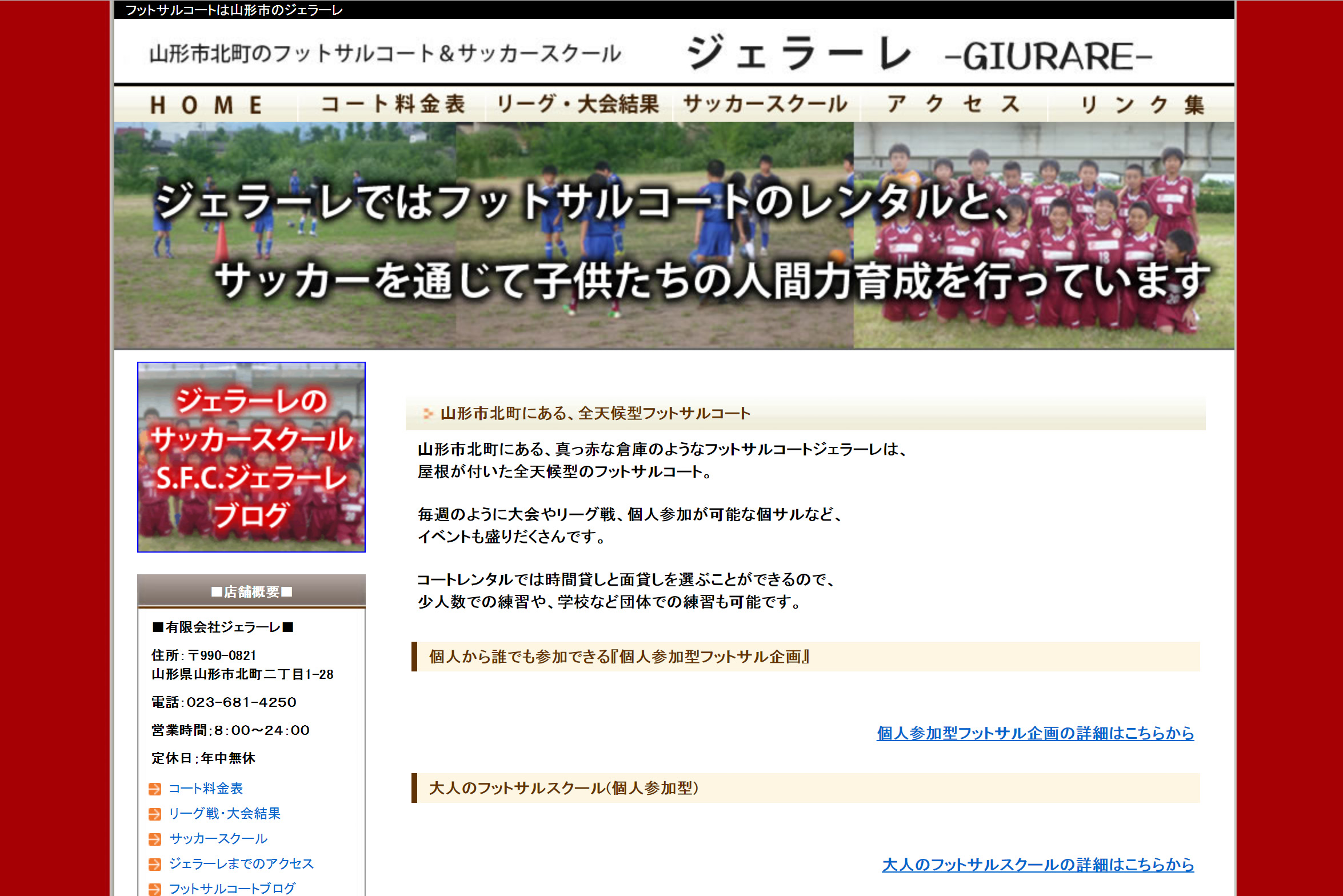Click orange arrow icon beside サッカースクール

154,839
